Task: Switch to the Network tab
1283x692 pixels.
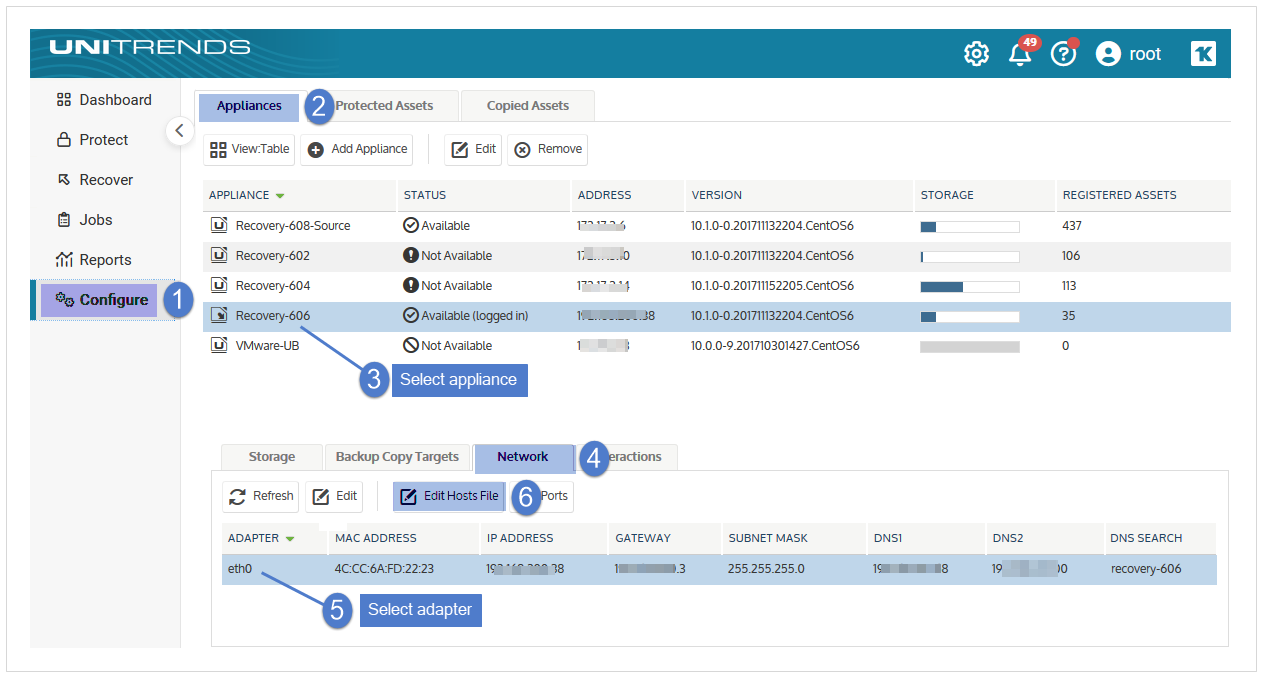Action: 523,458
